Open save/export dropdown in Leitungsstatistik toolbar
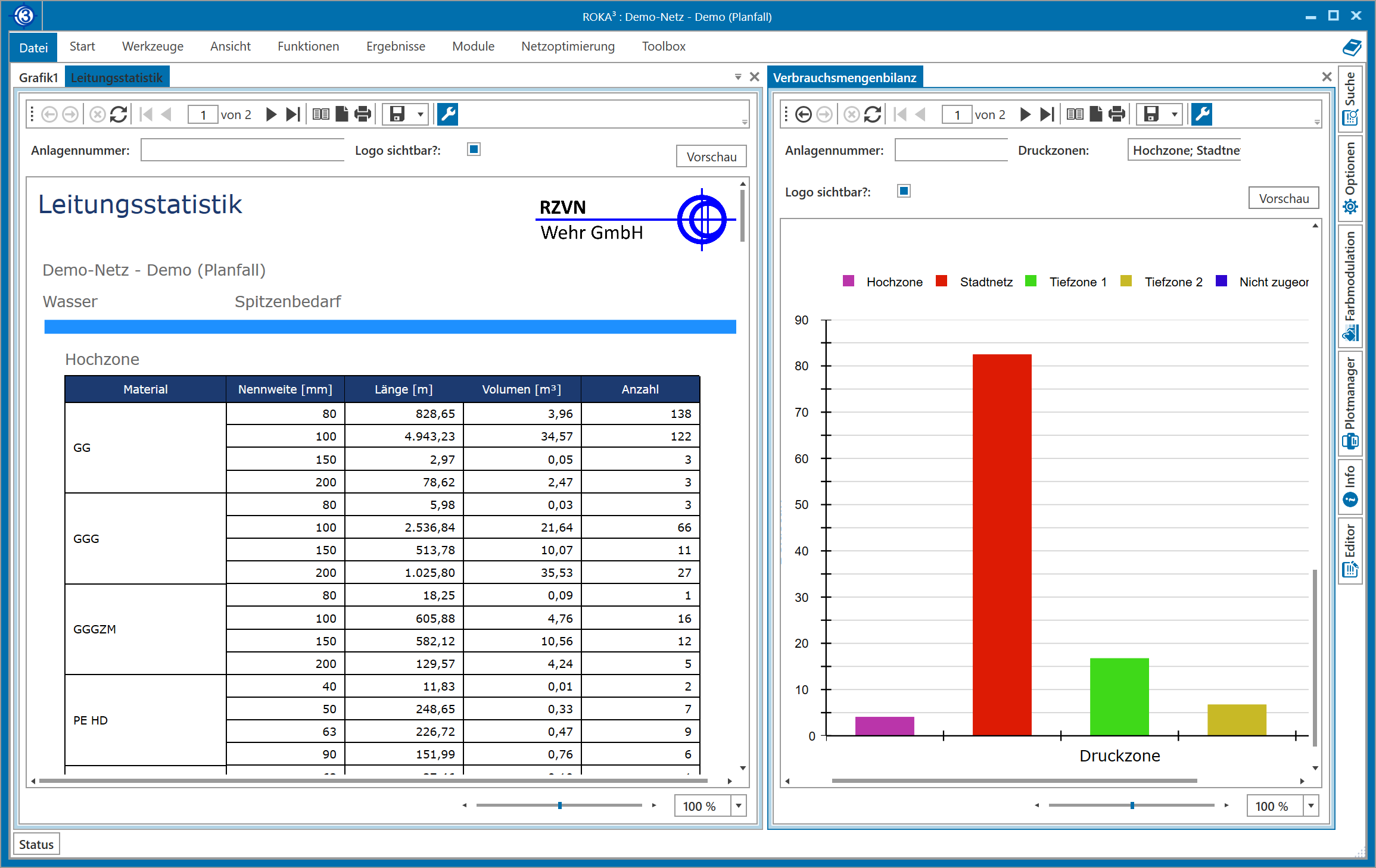Screen dimensions: 1376x868 click(421, 114)
